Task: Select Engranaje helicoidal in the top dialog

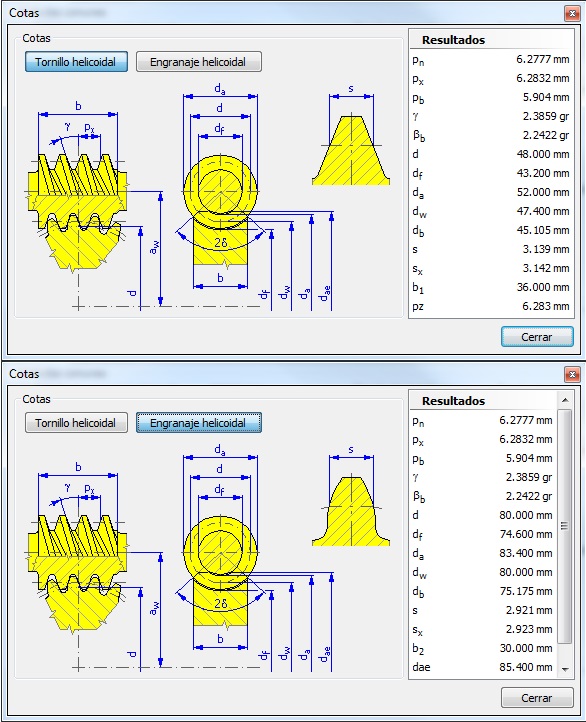Action: tap(198, 62)
